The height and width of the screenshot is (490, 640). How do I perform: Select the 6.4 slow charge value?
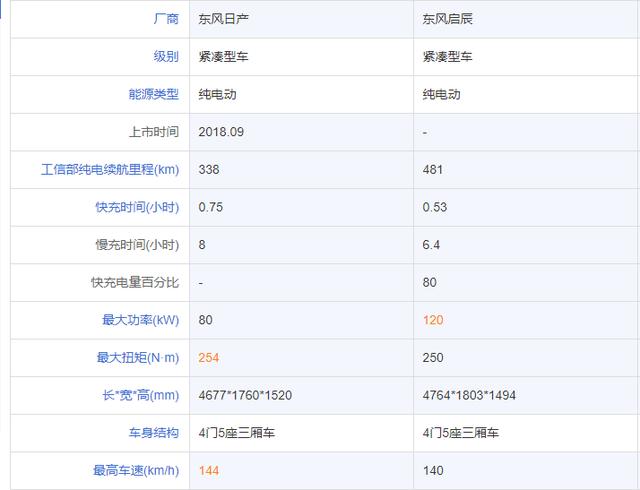(x=431, y=245)
